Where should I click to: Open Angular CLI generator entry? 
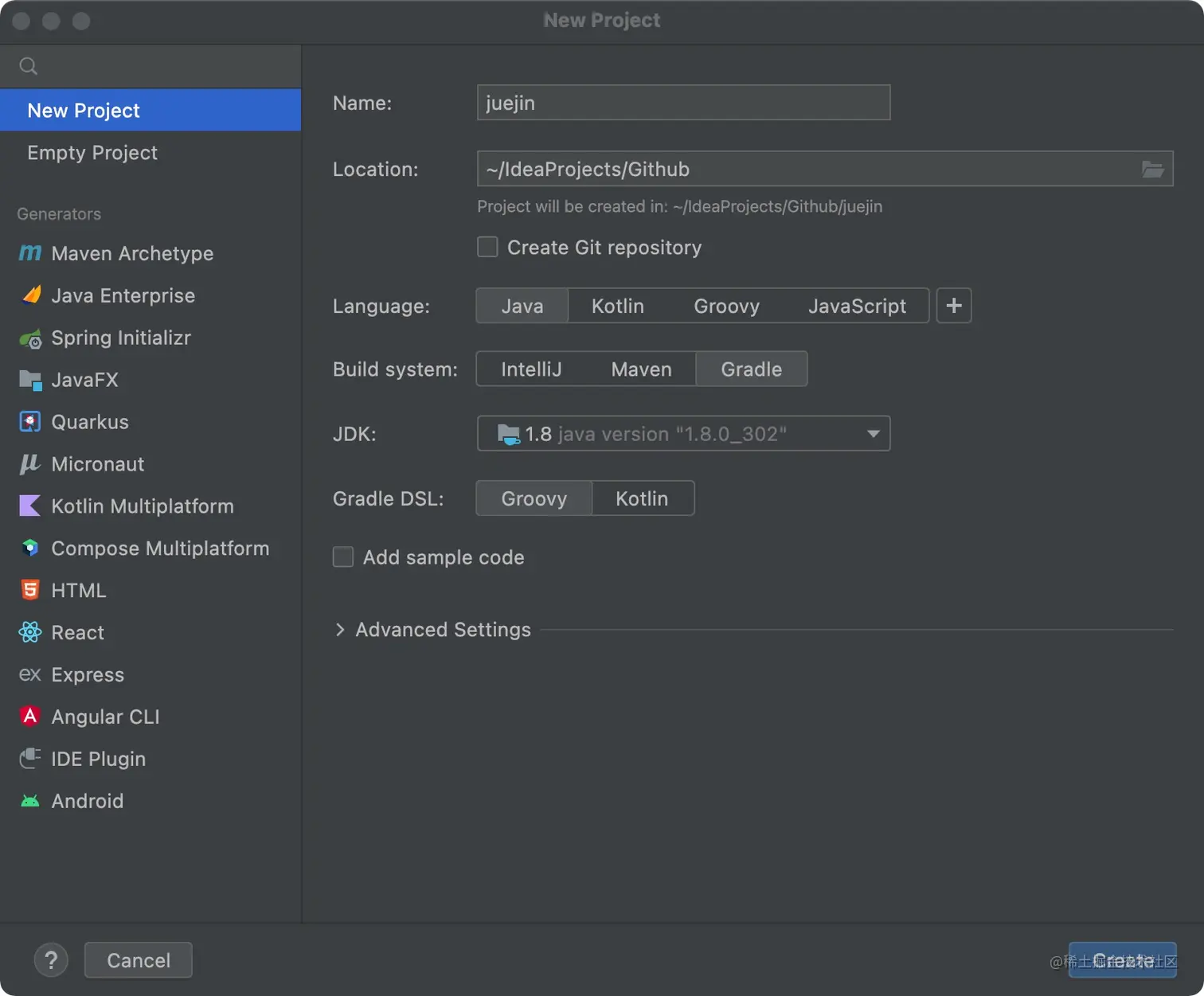pos(150,717)
